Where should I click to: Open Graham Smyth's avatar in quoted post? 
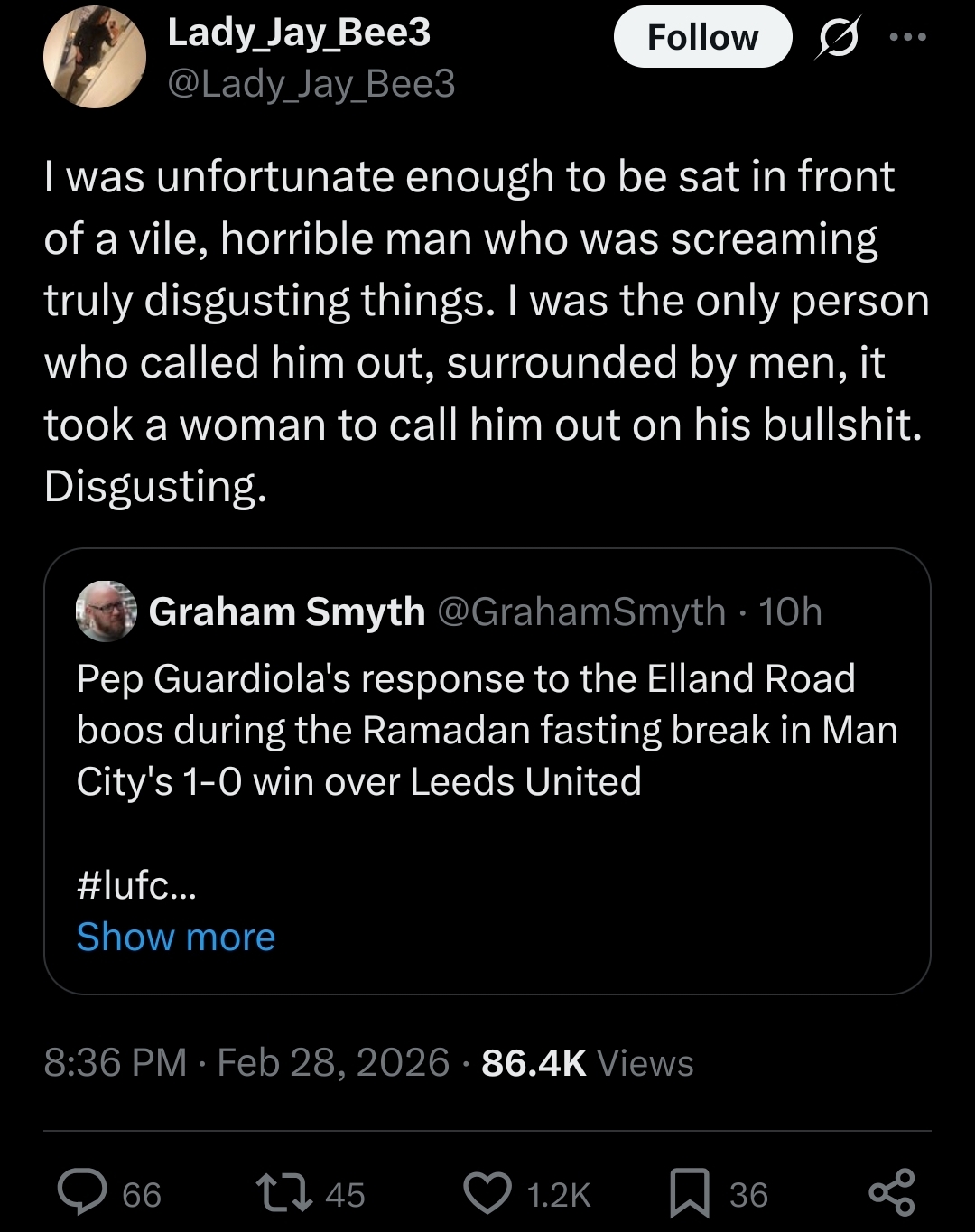[x=107, y=611]
